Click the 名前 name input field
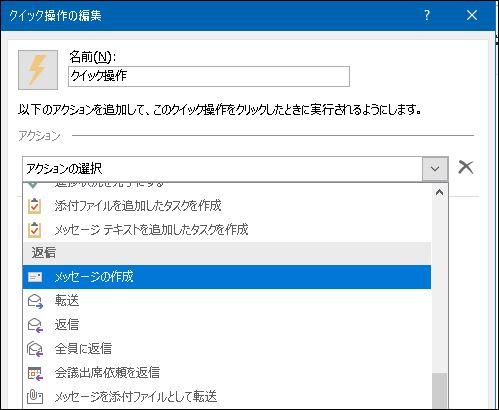499x410 pixels. coord(209,77)
